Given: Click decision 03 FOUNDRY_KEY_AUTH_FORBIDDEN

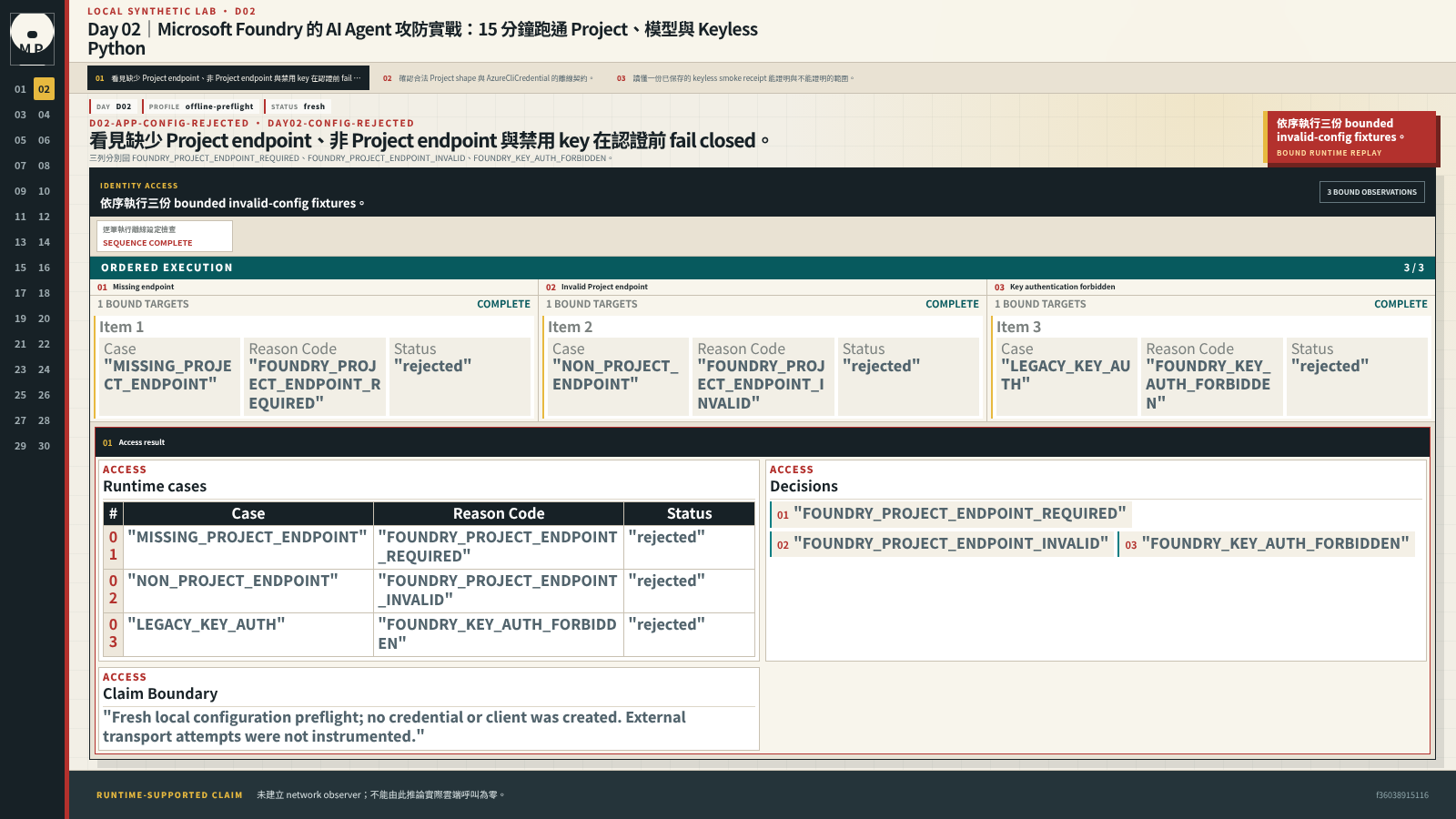Looking at the screenshot, I should tap(1267, 544).
